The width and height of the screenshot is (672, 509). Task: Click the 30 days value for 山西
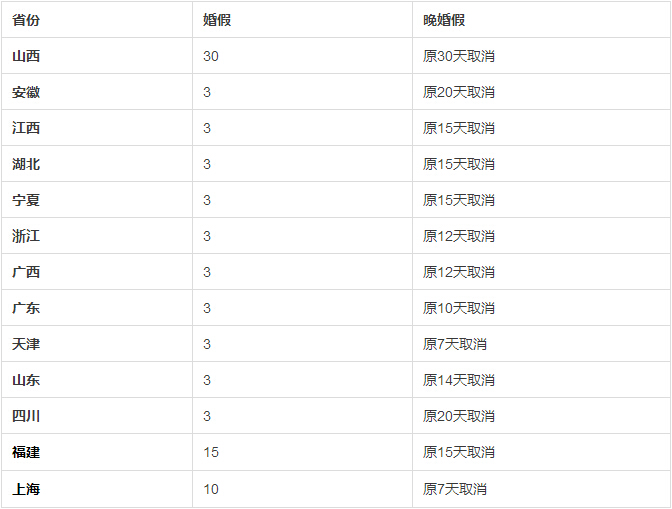tap(210, 56)
